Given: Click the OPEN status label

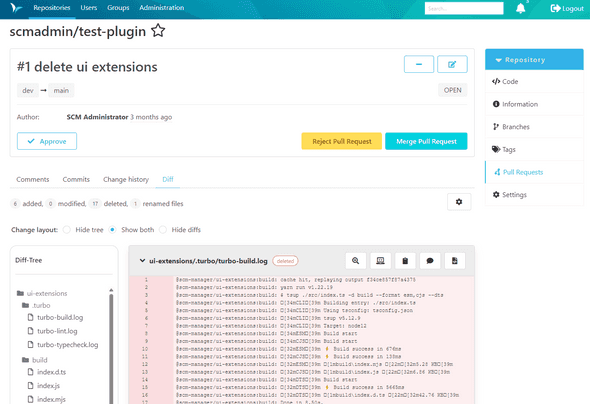Looking at the screenshot, I should click(x=453, y=90).
